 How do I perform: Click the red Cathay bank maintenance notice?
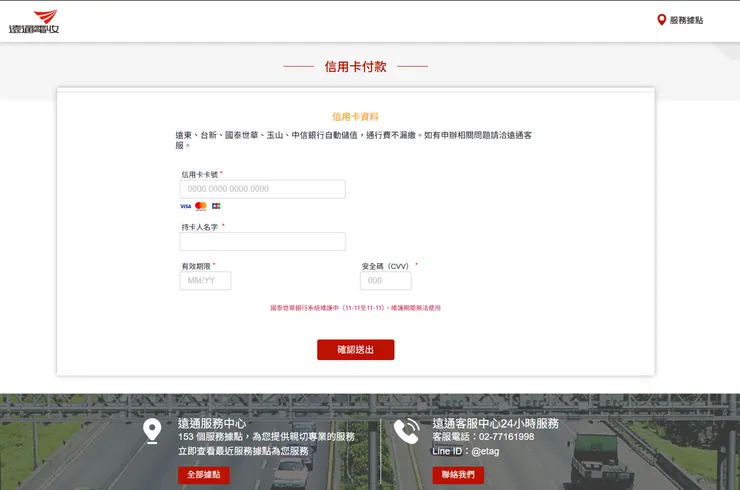click(x=355, y=308)
